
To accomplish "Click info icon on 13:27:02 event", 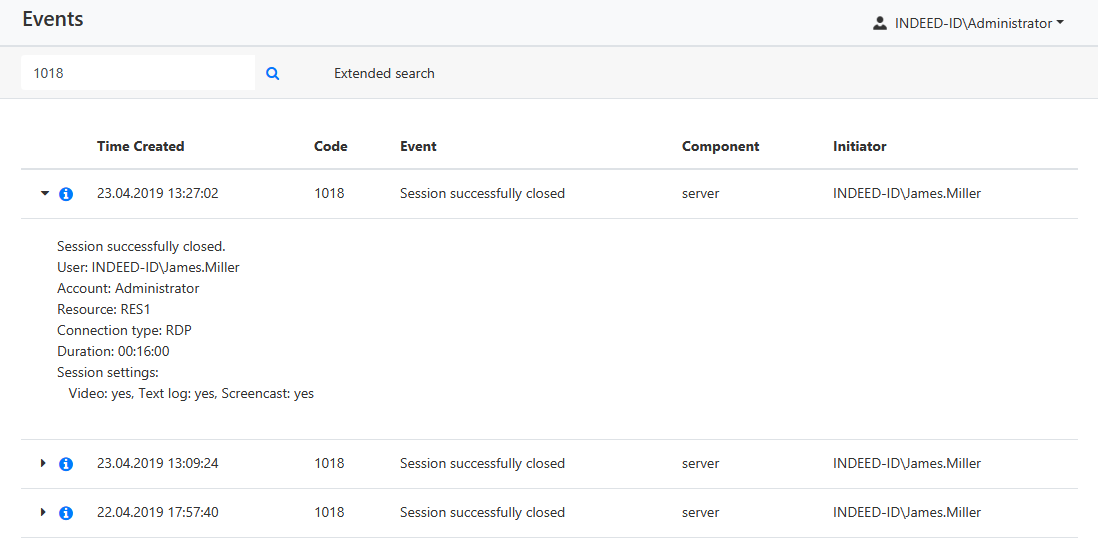I will pyautogui.click(x=66, y=194).
